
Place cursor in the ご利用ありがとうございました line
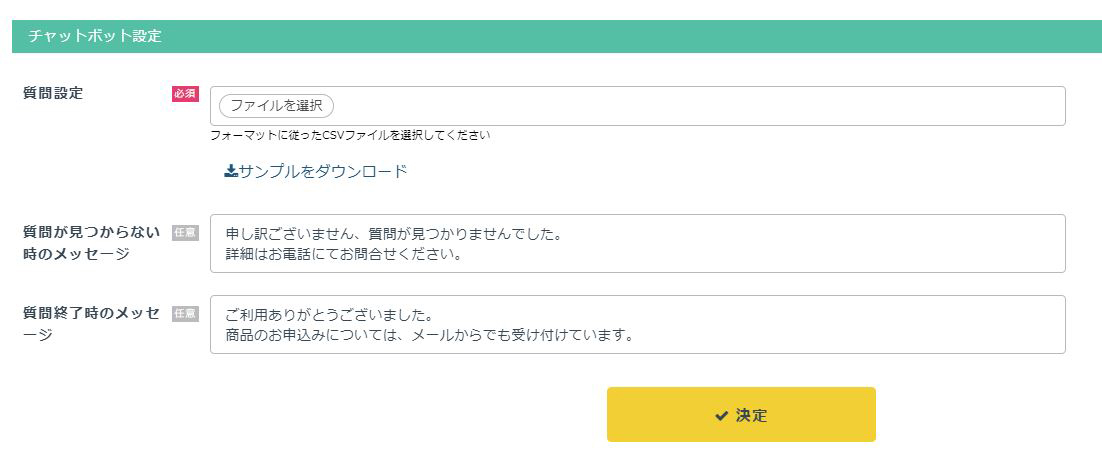[x=329, y=314]
